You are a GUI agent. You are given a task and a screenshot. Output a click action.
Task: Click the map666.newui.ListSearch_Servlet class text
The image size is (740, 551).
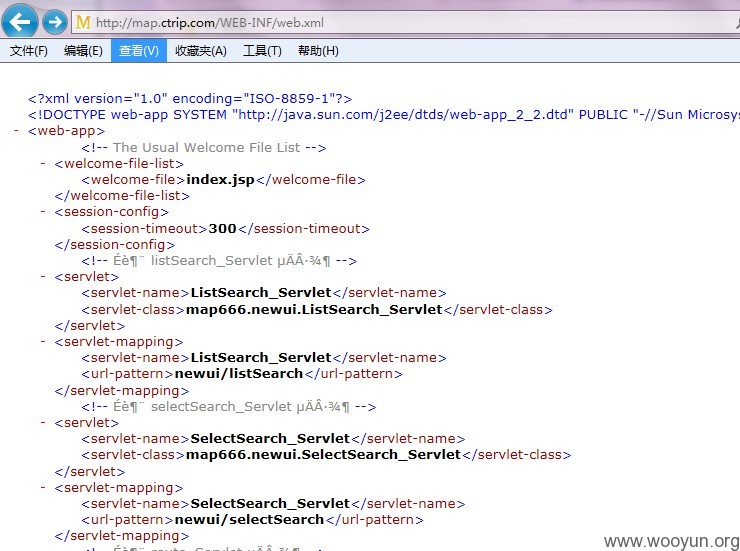314,309
